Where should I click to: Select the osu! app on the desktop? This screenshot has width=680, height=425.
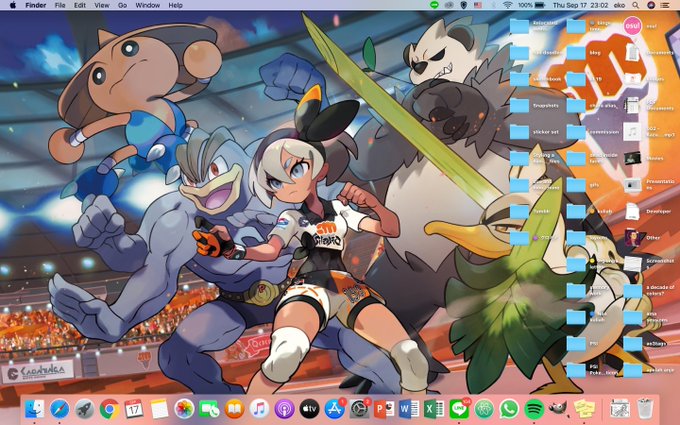(632, 26)
